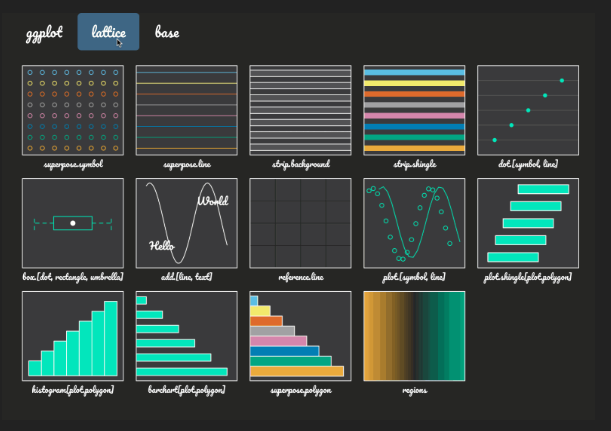Click the box.[dot, rectangle, umbrella] boxplot tile
The height and width of the screenshot is (431, 611).
coord(73,223)
